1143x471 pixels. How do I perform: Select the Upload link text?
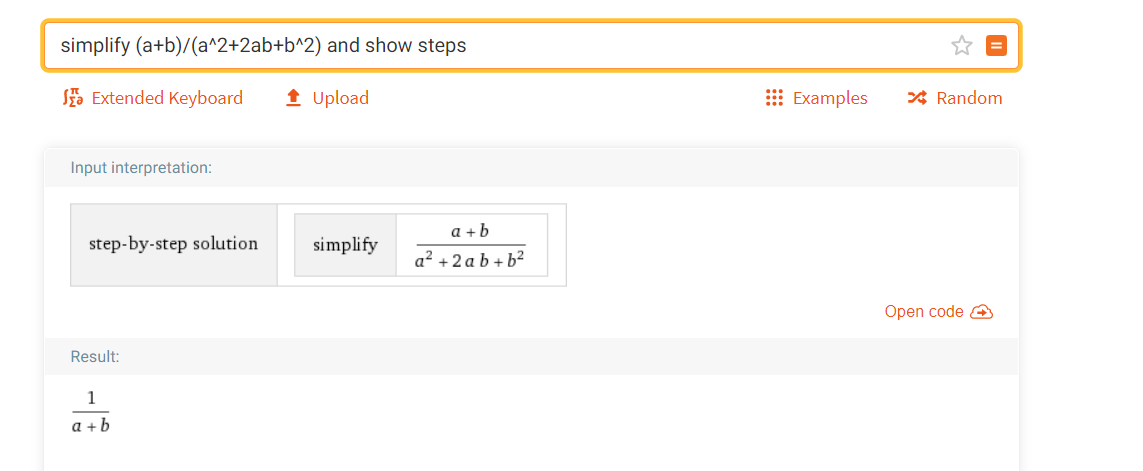point(340,98)
